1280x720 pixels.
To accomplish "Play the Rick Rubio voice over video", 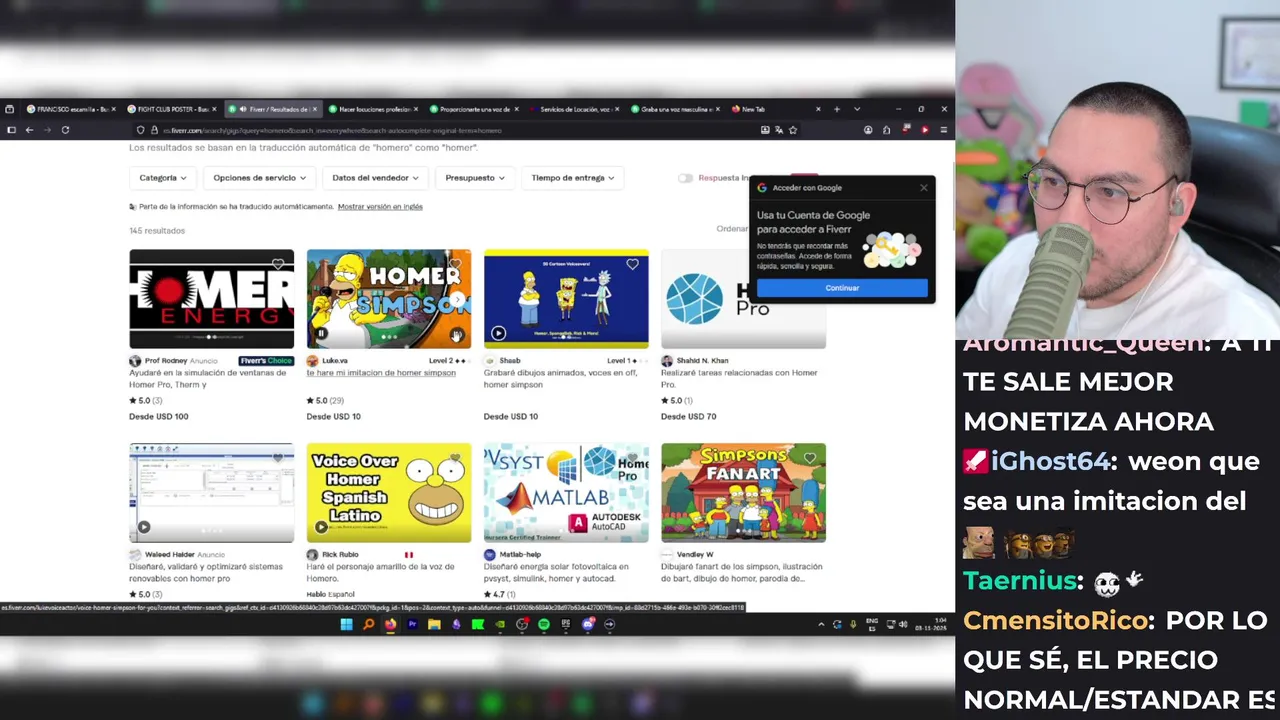I will (x=321, y=527).
